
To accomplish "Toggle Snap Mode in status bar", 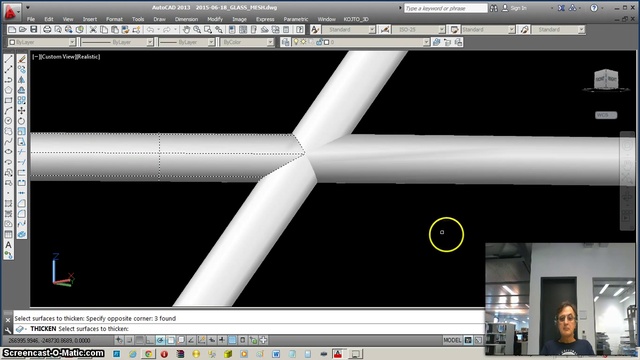I will click(x=129, y=340).
